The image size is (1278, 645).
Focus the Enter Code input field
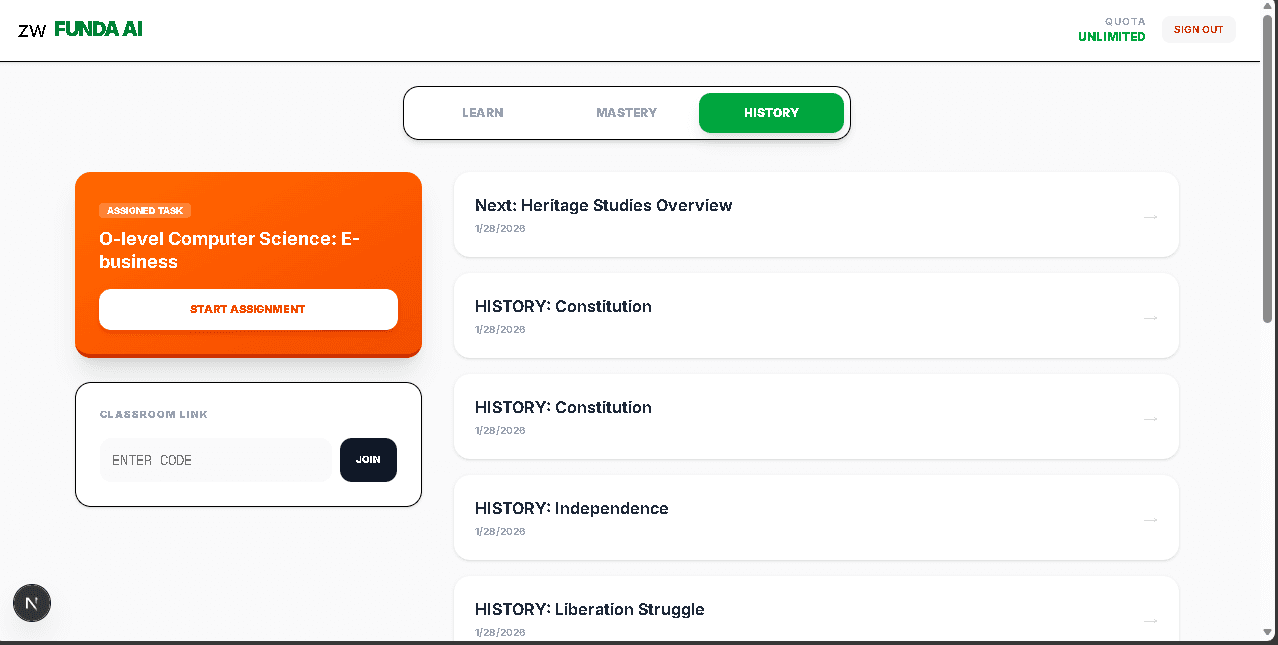[x=215, y=460]
